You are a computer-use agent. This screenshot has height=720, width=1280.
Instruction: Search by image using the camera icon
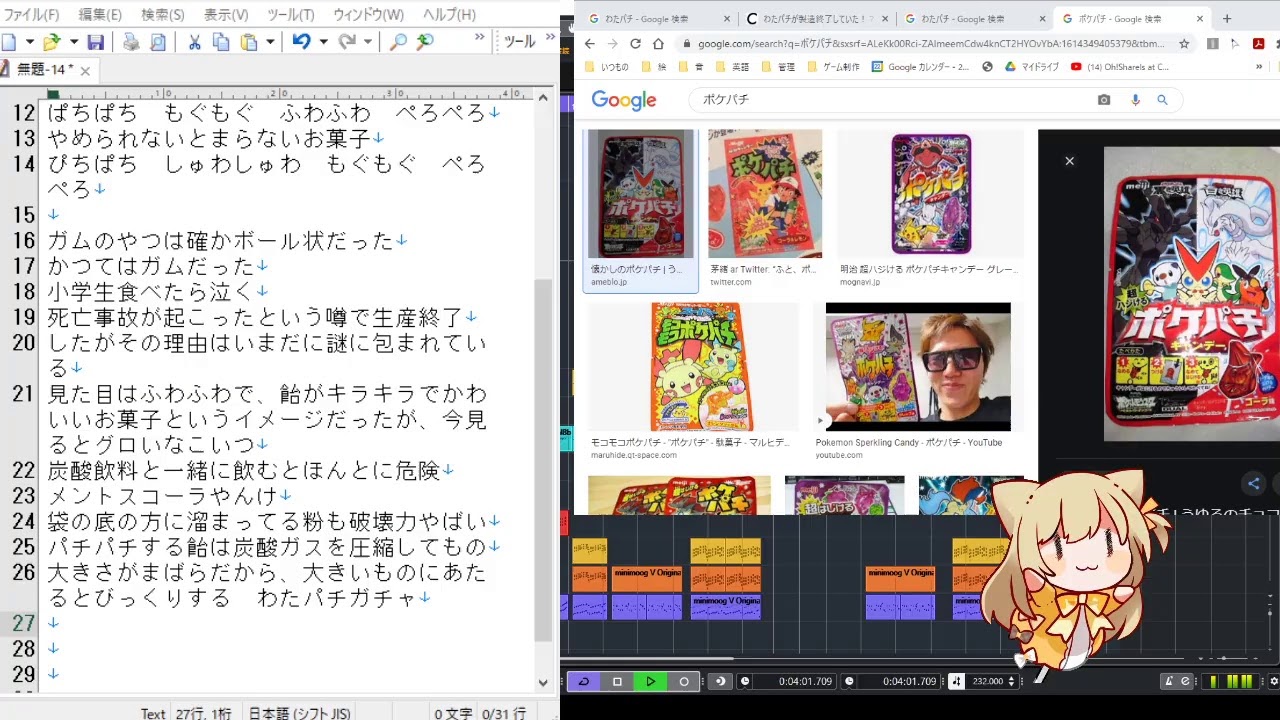[x=1104, y=100]
